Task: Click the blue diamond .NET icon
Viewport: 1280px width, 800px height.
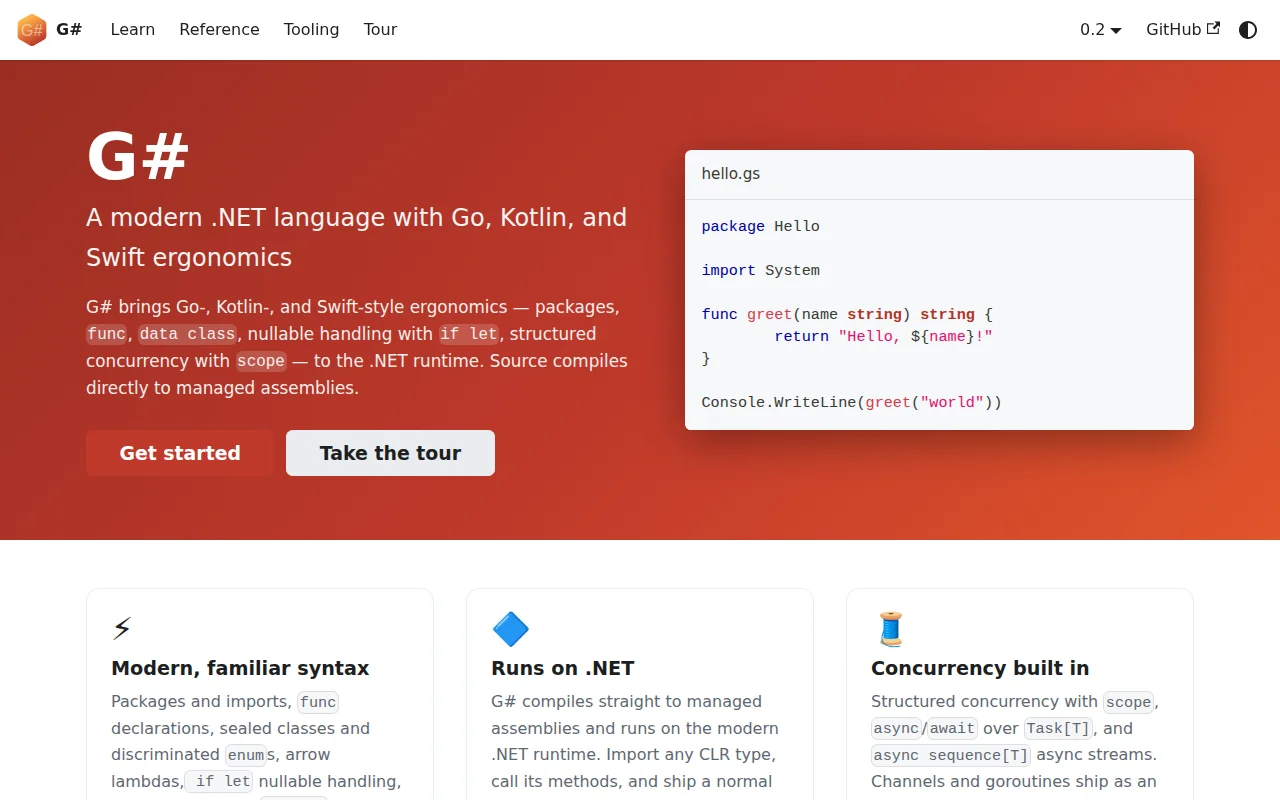Action: point(511,629)
